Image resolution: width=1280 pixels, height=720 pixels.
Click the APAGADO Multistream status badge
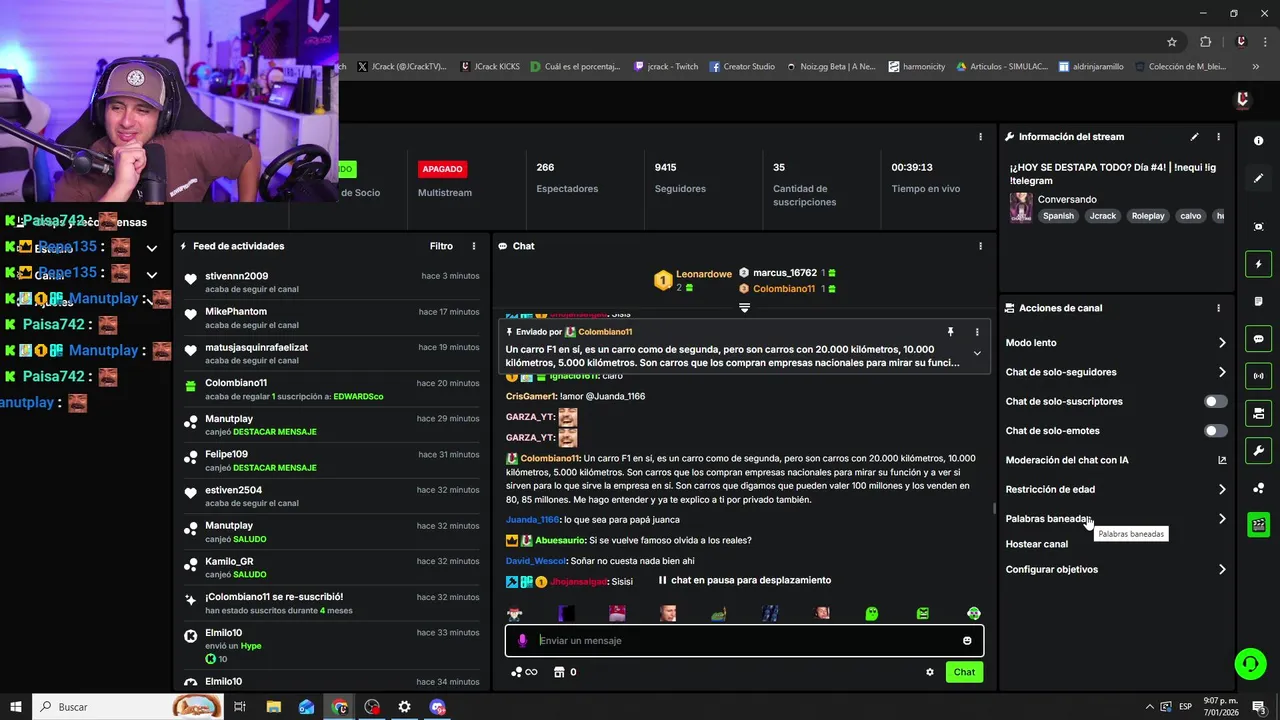[x=442, y=169]
